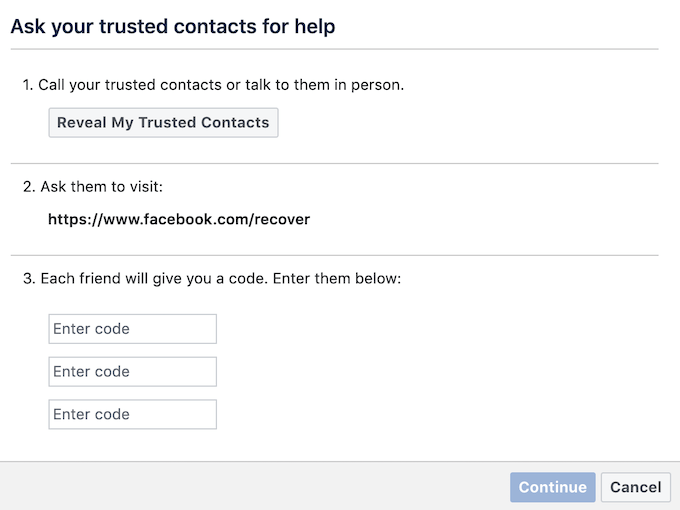
Task: Click the divider between steps 1 and 2
Action: [x=334, y=163]
